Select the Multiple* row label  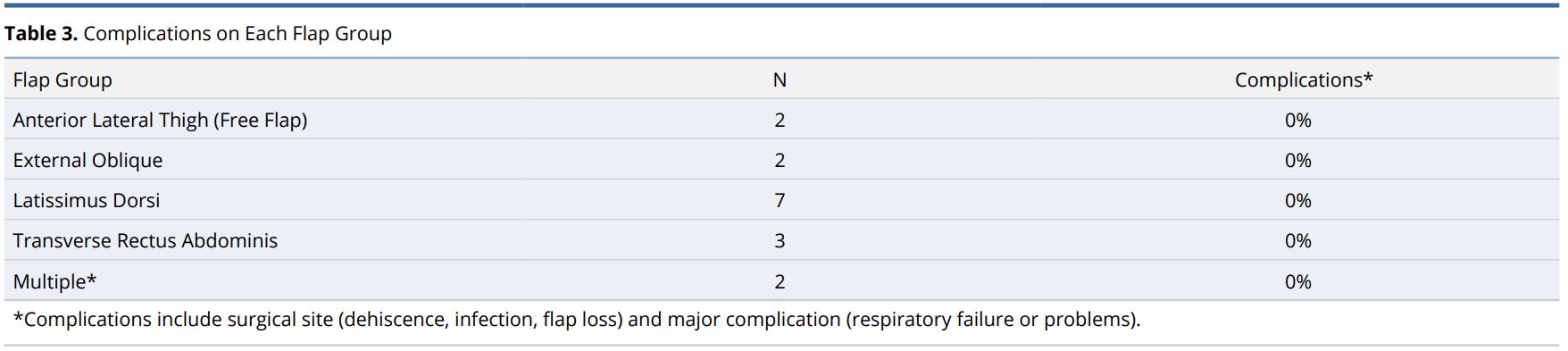click(54, 282)
